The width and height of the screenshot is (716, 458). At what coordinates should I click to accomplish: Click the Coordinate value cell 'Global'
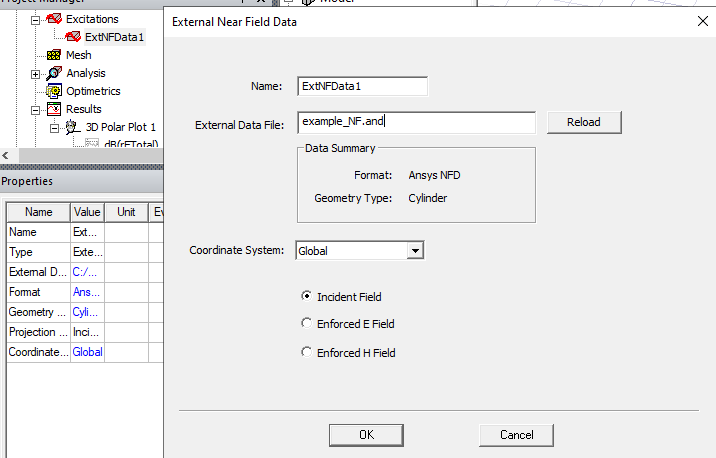[x=87, y=352]
